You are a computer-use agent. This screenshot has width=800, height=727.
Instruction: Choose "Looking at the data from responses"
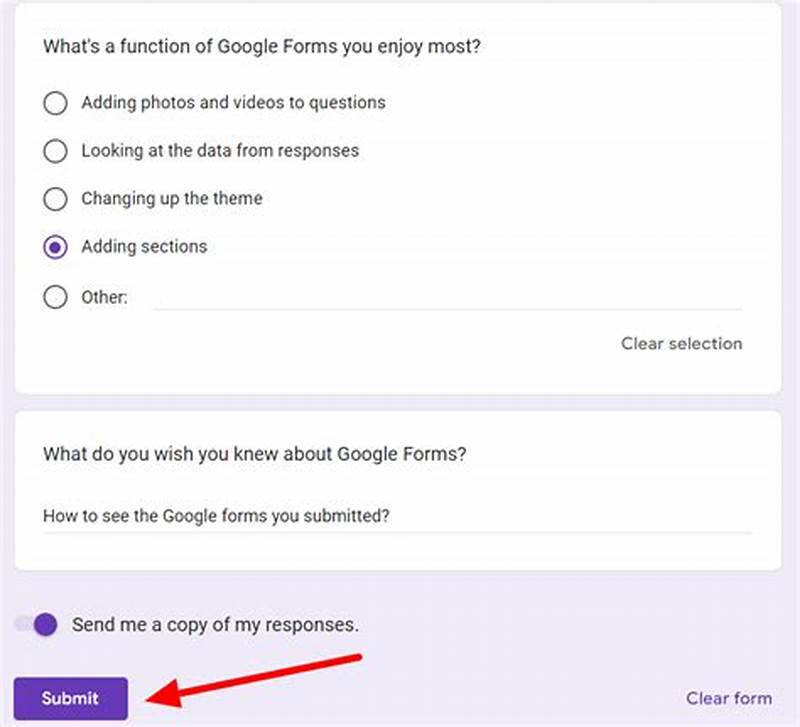(55, 151)
